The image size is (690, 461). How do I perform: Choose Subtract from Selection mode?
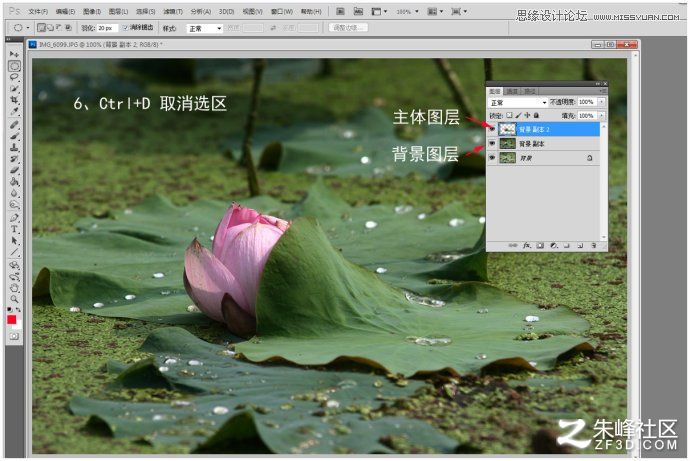59,28
